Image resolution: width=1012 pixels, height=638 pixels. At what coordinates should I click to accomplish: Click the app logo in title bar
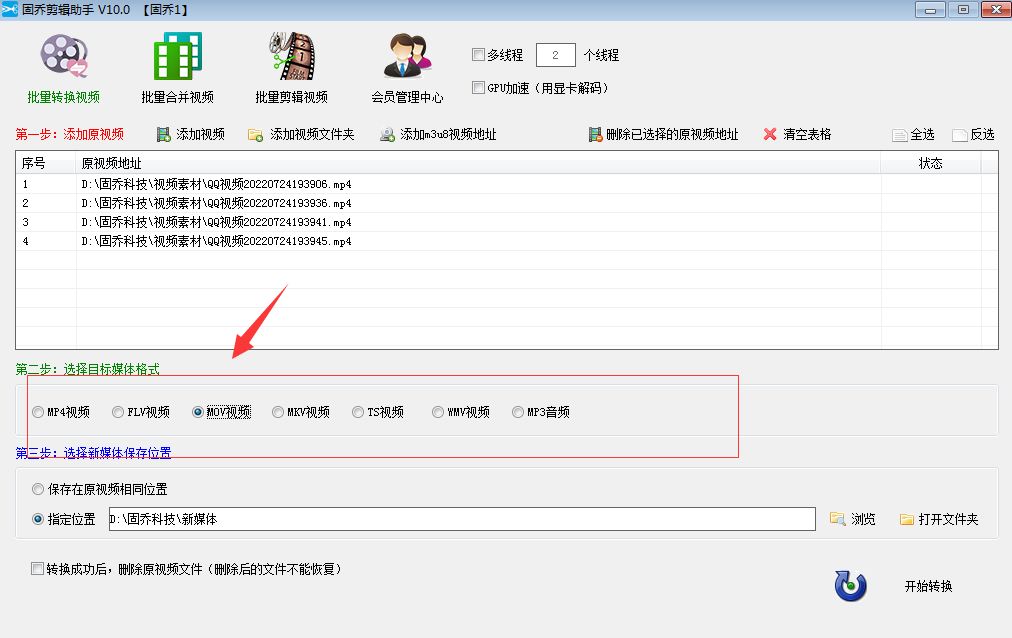(9, 10)
